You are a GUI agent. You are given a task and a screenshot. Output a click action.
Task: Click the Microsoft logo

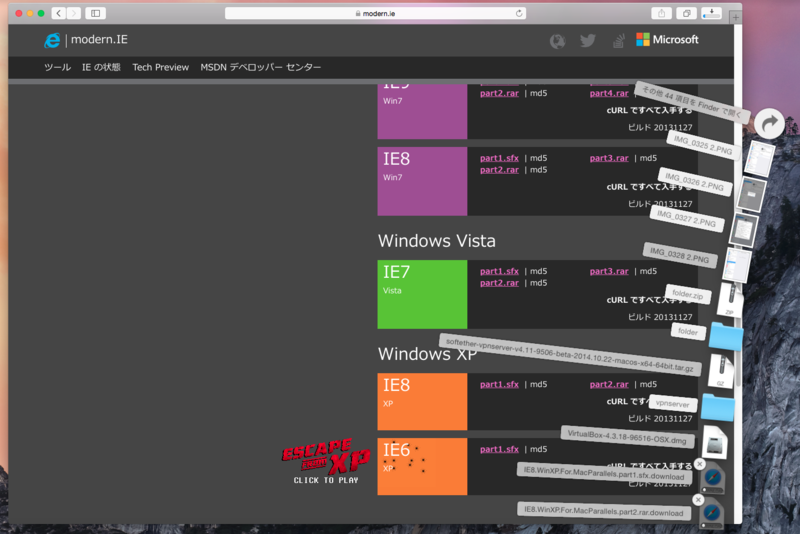pos(667,39)
